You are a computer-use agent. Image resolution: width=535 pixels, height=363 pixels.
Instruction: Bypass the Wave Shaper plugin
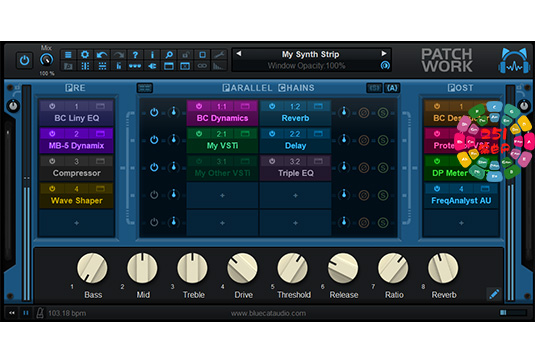point(52,189)
